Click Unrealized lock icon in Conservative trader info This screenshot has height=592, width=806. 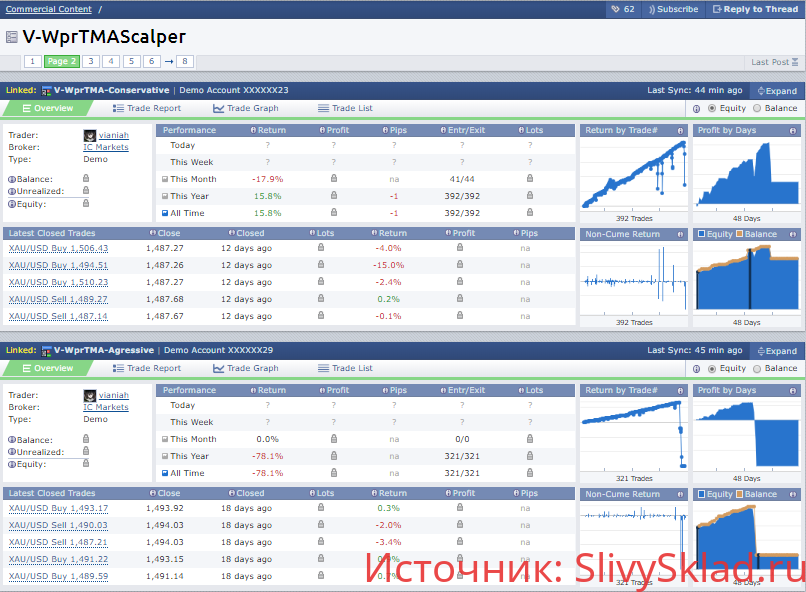point(86,190)
